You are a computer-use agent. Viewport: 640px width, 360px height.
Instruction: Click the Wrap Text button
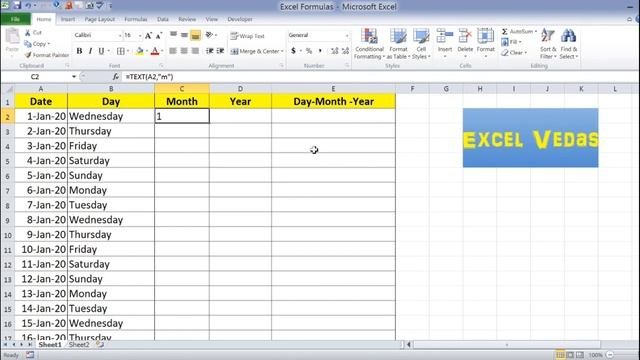click(247, 36)
